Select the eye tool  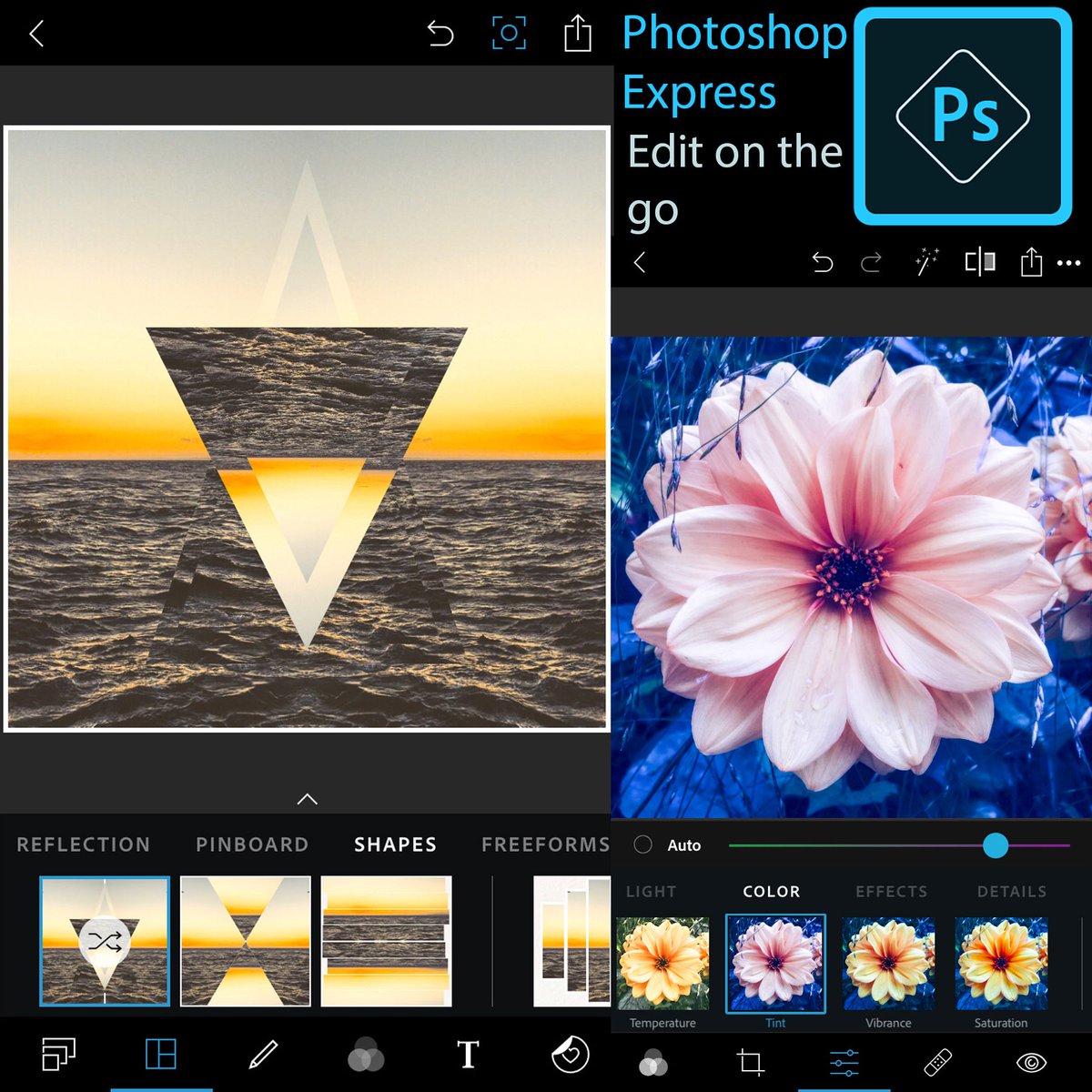(1031, 1062)
